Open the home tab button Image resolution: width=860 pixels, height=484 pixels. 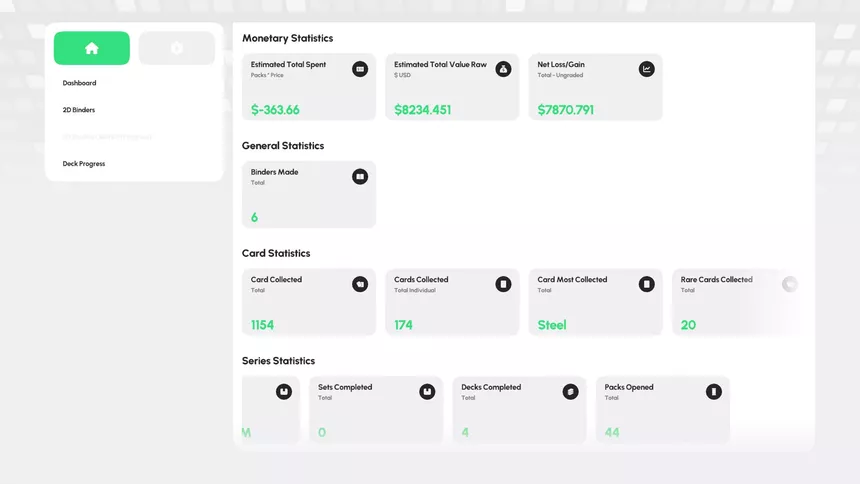coord(92,48)
